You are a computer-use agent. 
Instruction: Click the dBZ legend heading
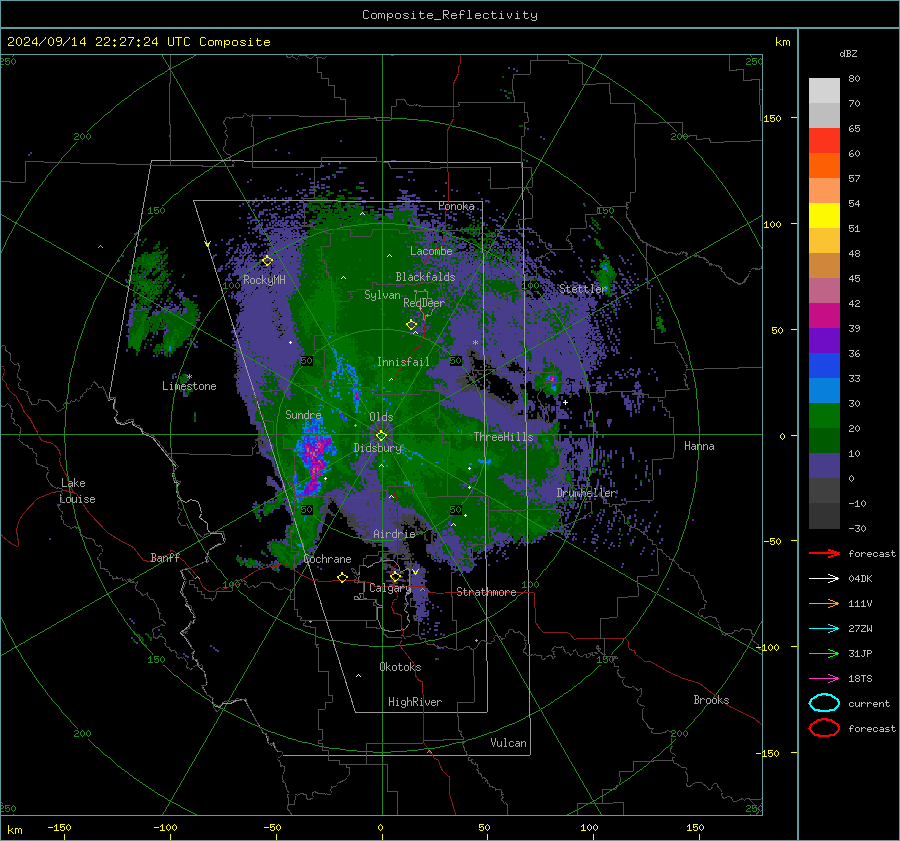[x=848, y=54]
